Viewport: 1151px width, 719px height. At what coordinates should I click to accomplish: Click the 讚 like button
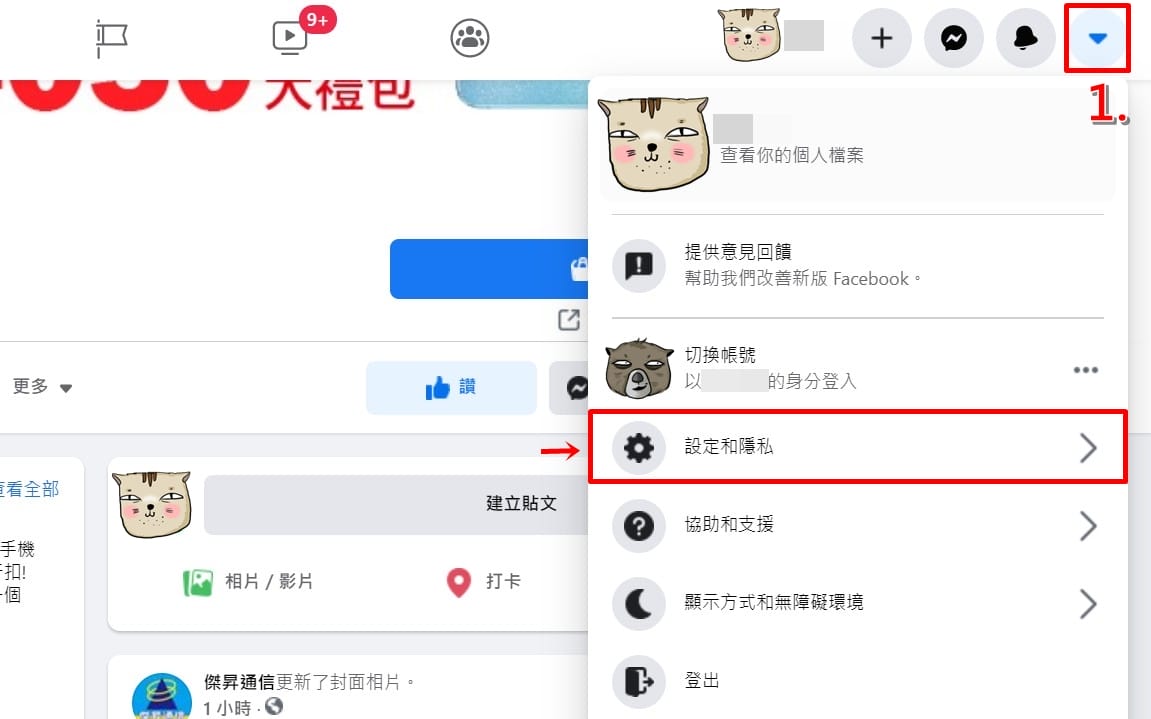pyautogui.click(x=451, y=387)
